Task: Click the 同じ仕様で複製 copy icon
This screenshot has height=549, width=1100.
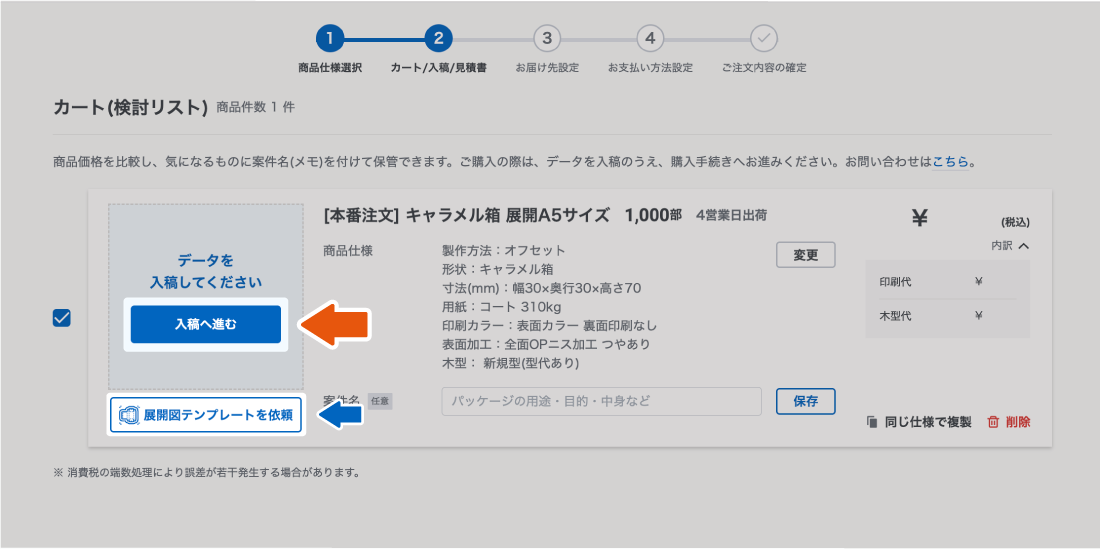Action: [x=872, y=422]
